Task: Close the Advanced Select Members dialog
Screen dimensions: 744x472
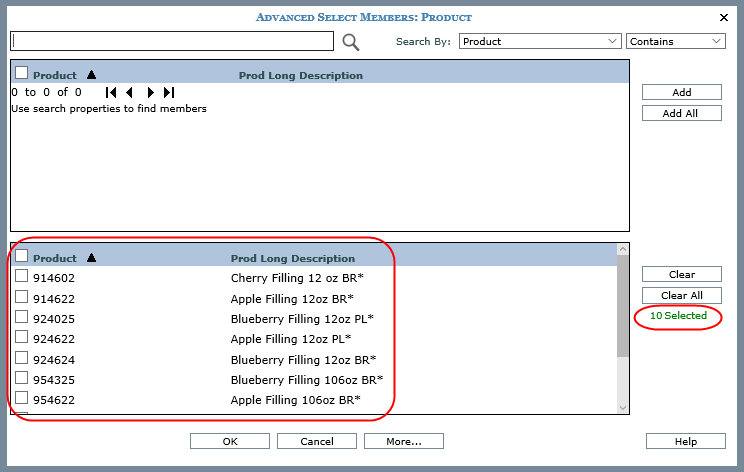Action: point(724,18)
